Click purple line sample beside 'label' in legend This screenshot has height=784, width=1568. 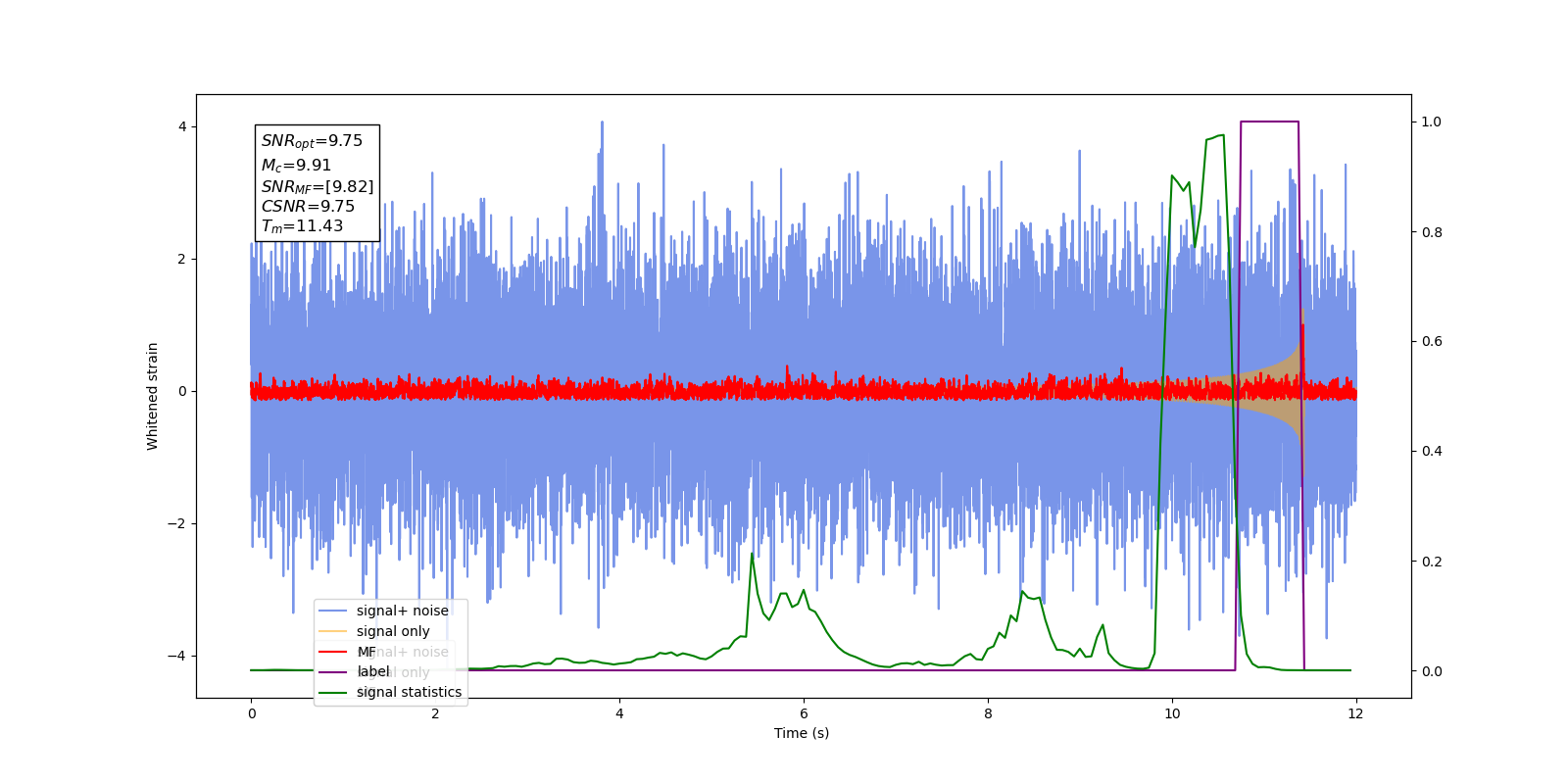tap(333, 671)
